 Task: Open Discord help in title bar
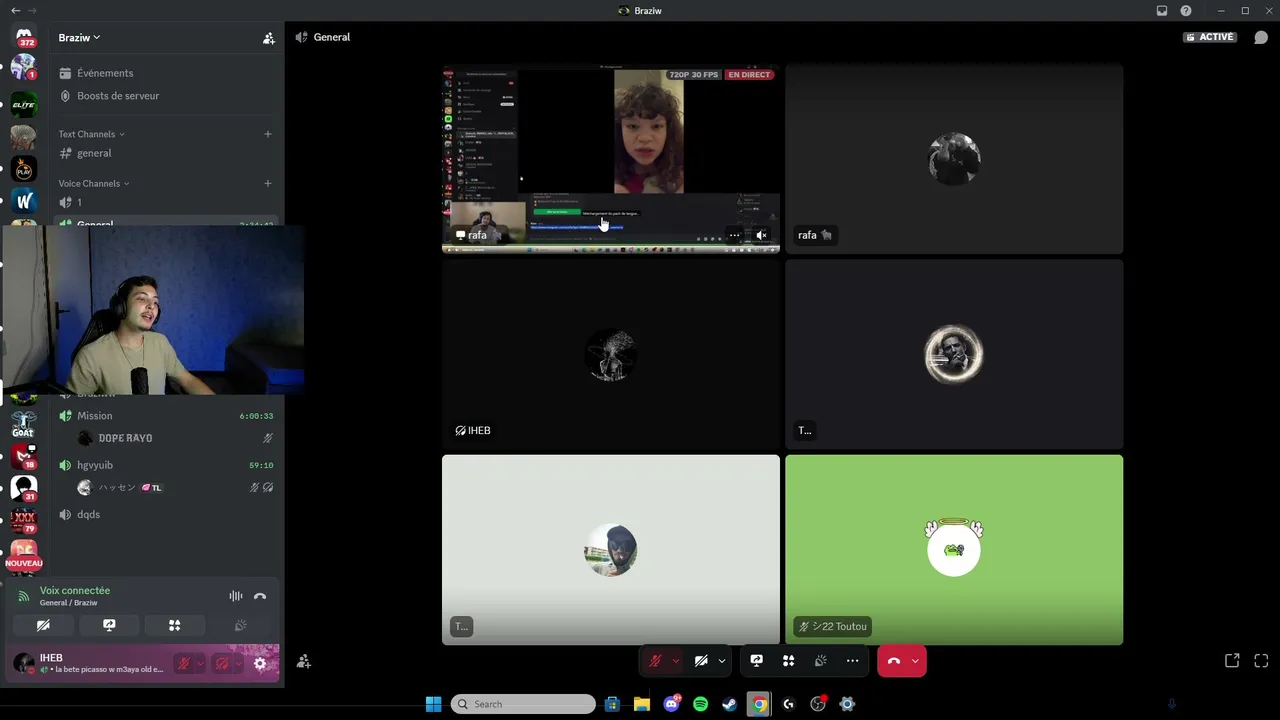[1186, 11]
